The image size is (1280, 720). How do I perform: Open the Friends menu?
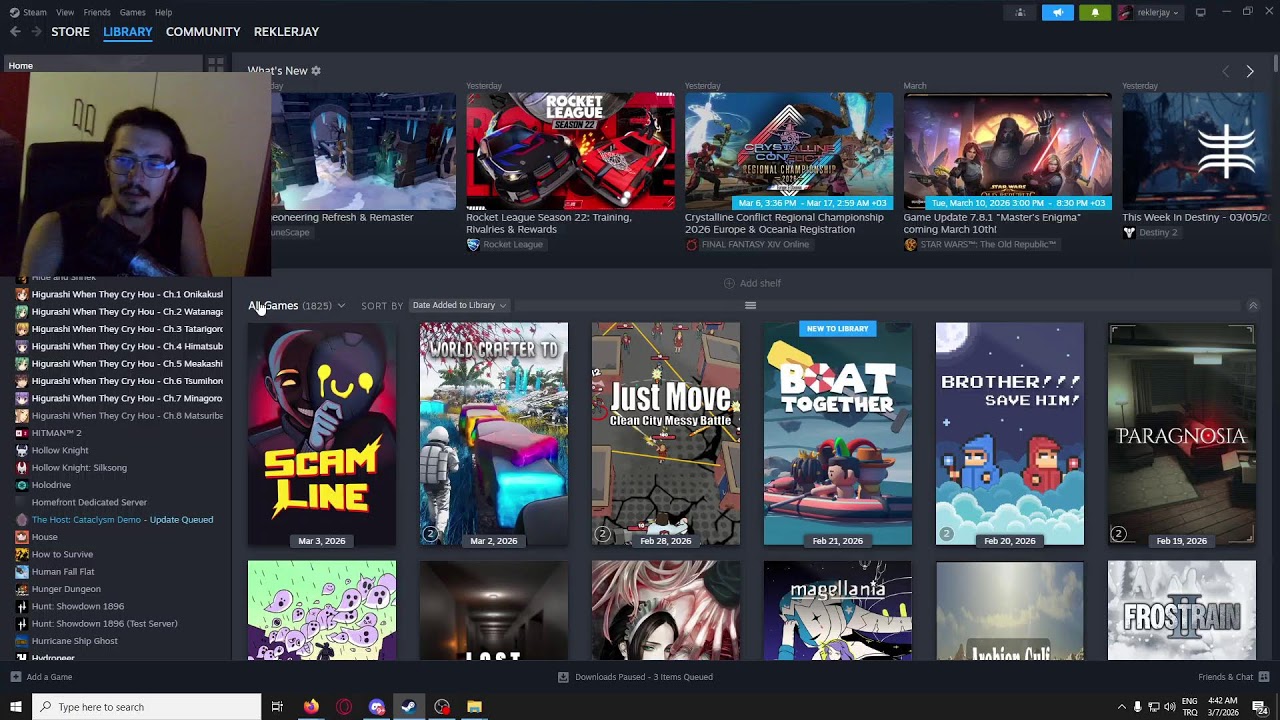point(97,12)
